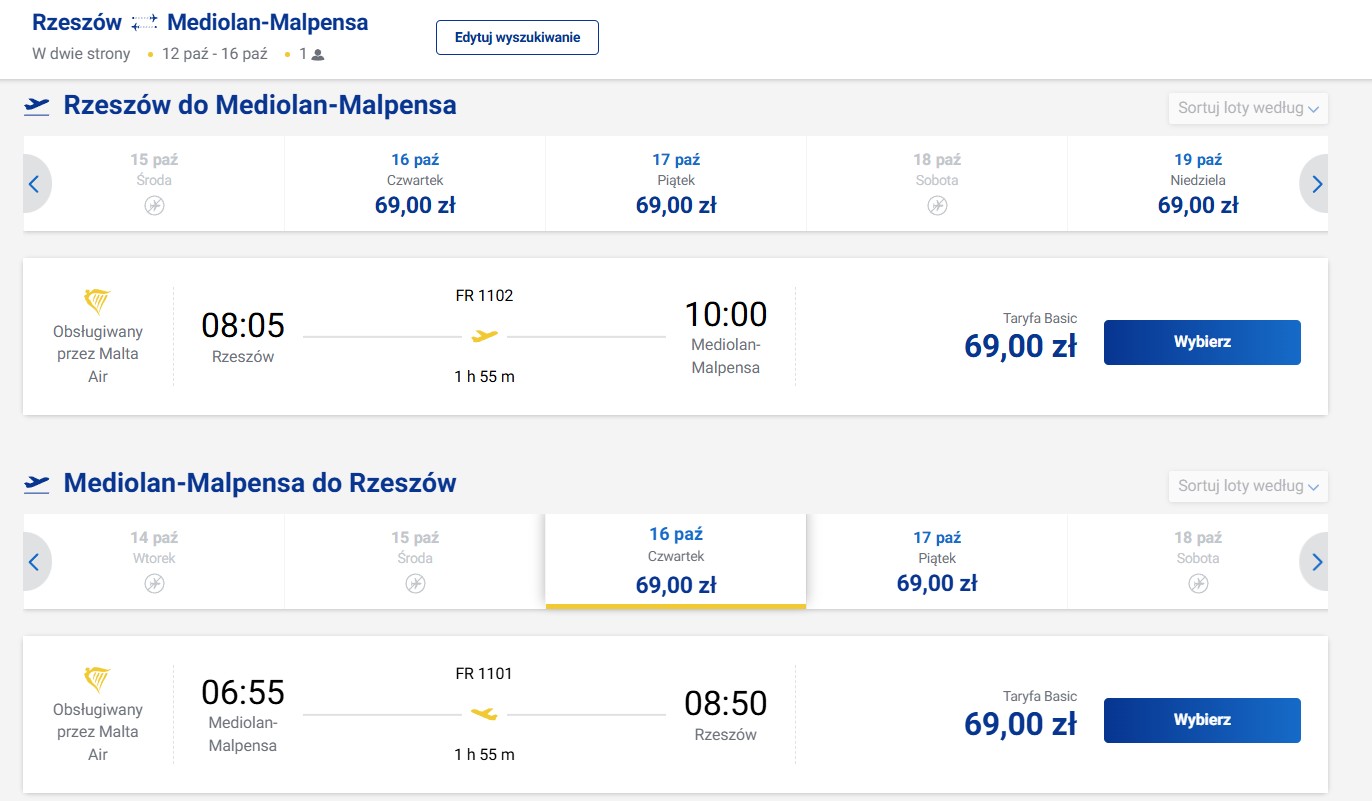
Task: Click no-flight icon under outbound 18 paź
Action: click(937, 205)
